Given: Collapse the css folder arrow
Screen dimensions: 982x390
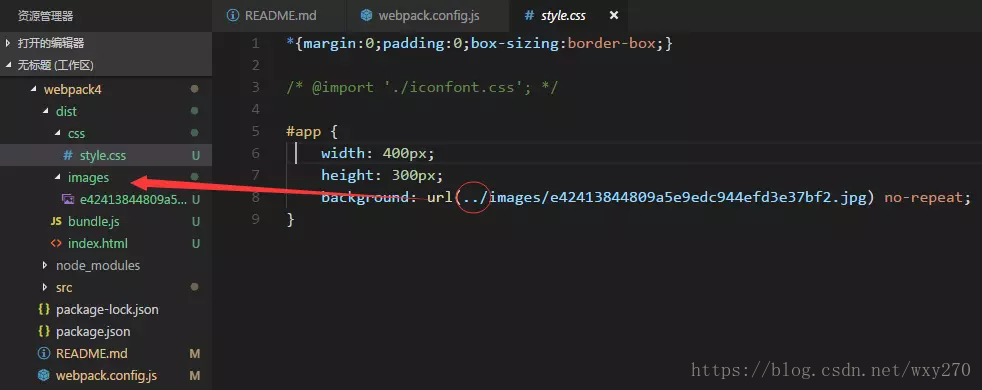Looking at the screenshot, I should point(58,133).
